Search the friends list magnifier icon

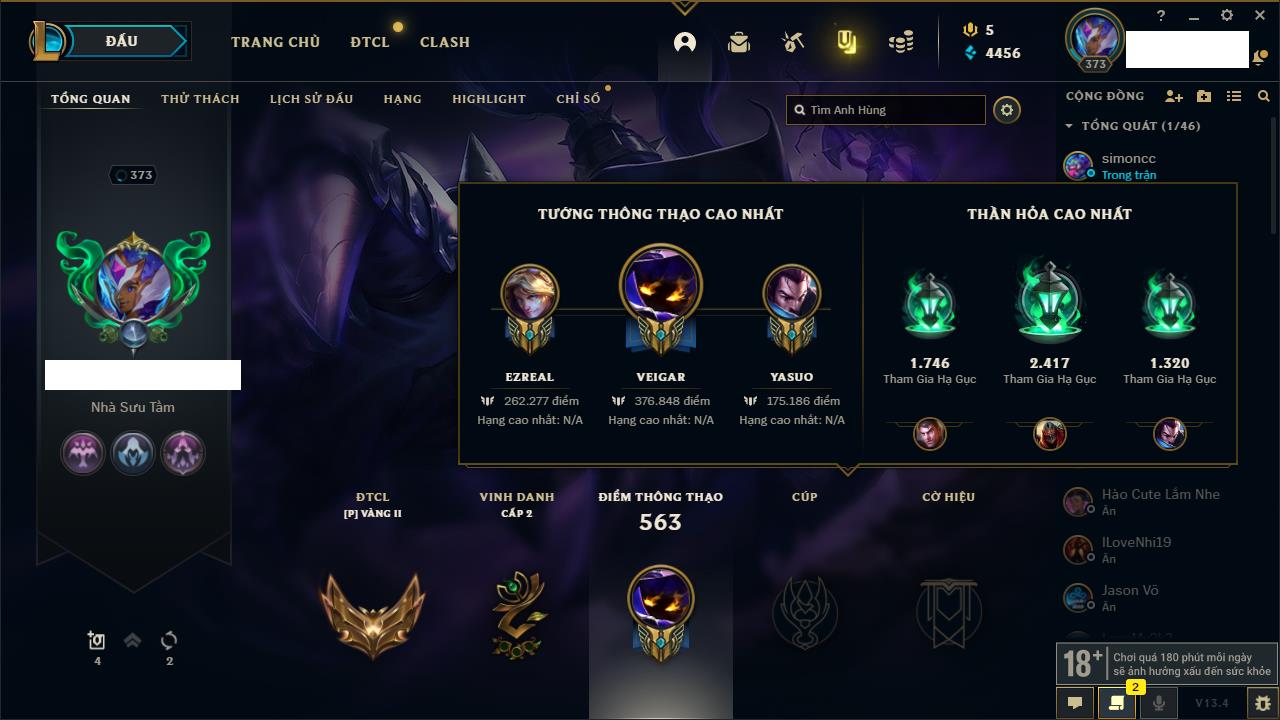pos(1264,96)
